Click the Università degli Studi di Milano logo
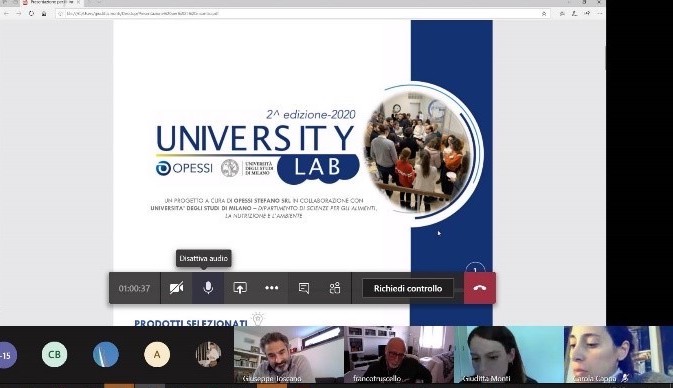This screenshot has width=673, height=388. click(x=247, y=168)
